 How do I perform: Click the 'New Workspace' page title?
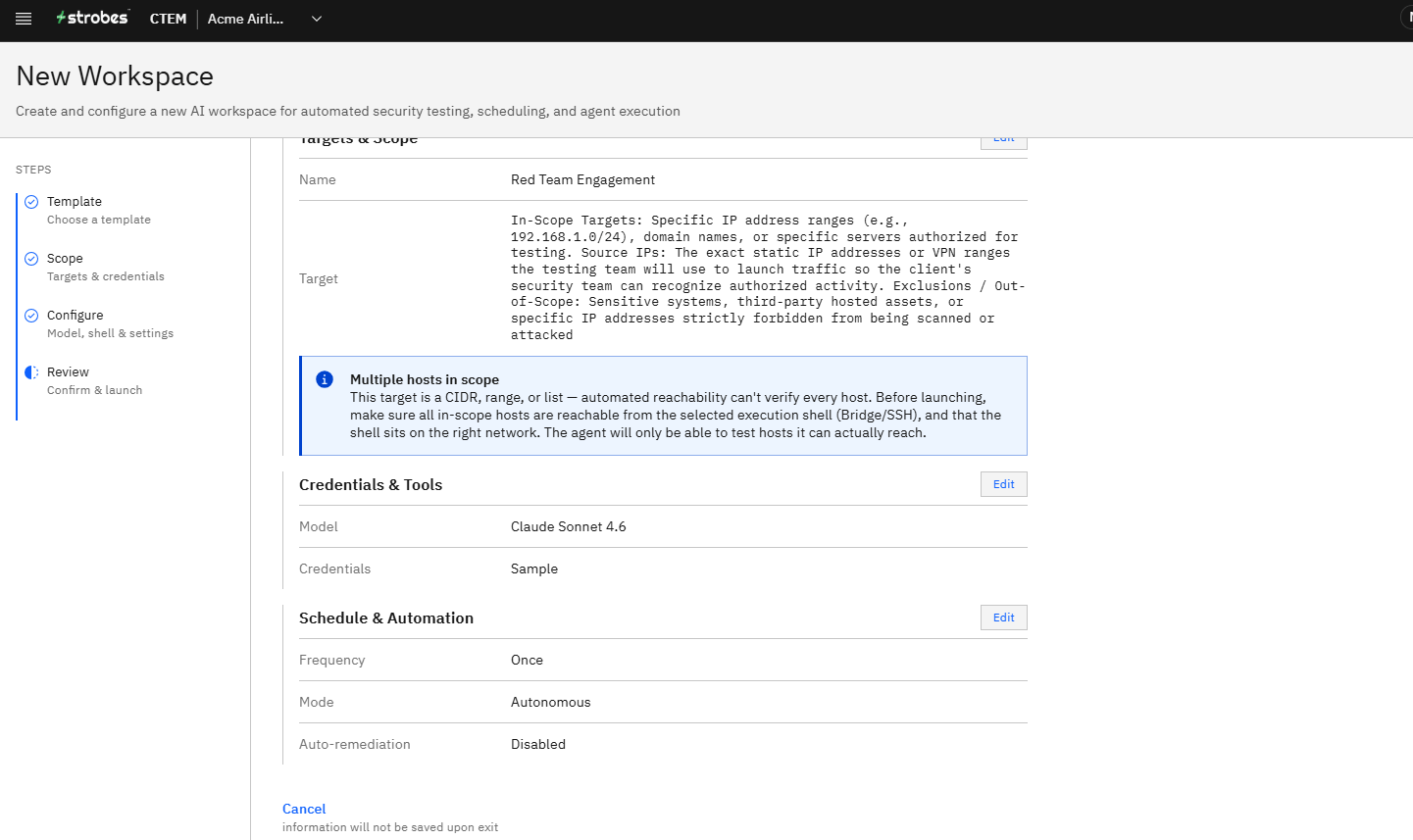click(115, 75)
